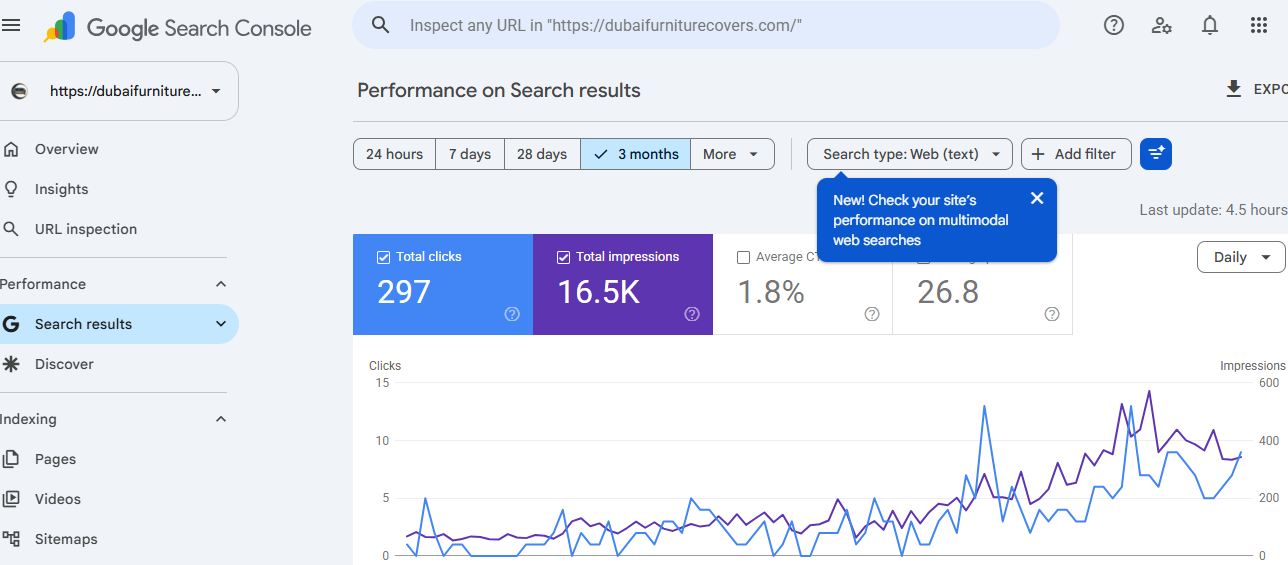This screenshot has height=565, width=1288.
Task: Open the Google apps grid
Action: coord(1259,26)
